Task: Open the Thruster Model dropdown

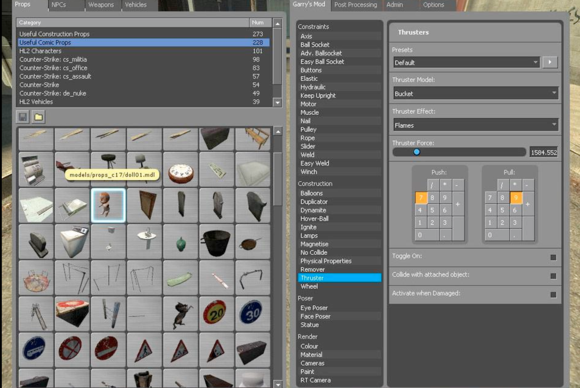Action: pyautogui.click(x=475, y=94)
